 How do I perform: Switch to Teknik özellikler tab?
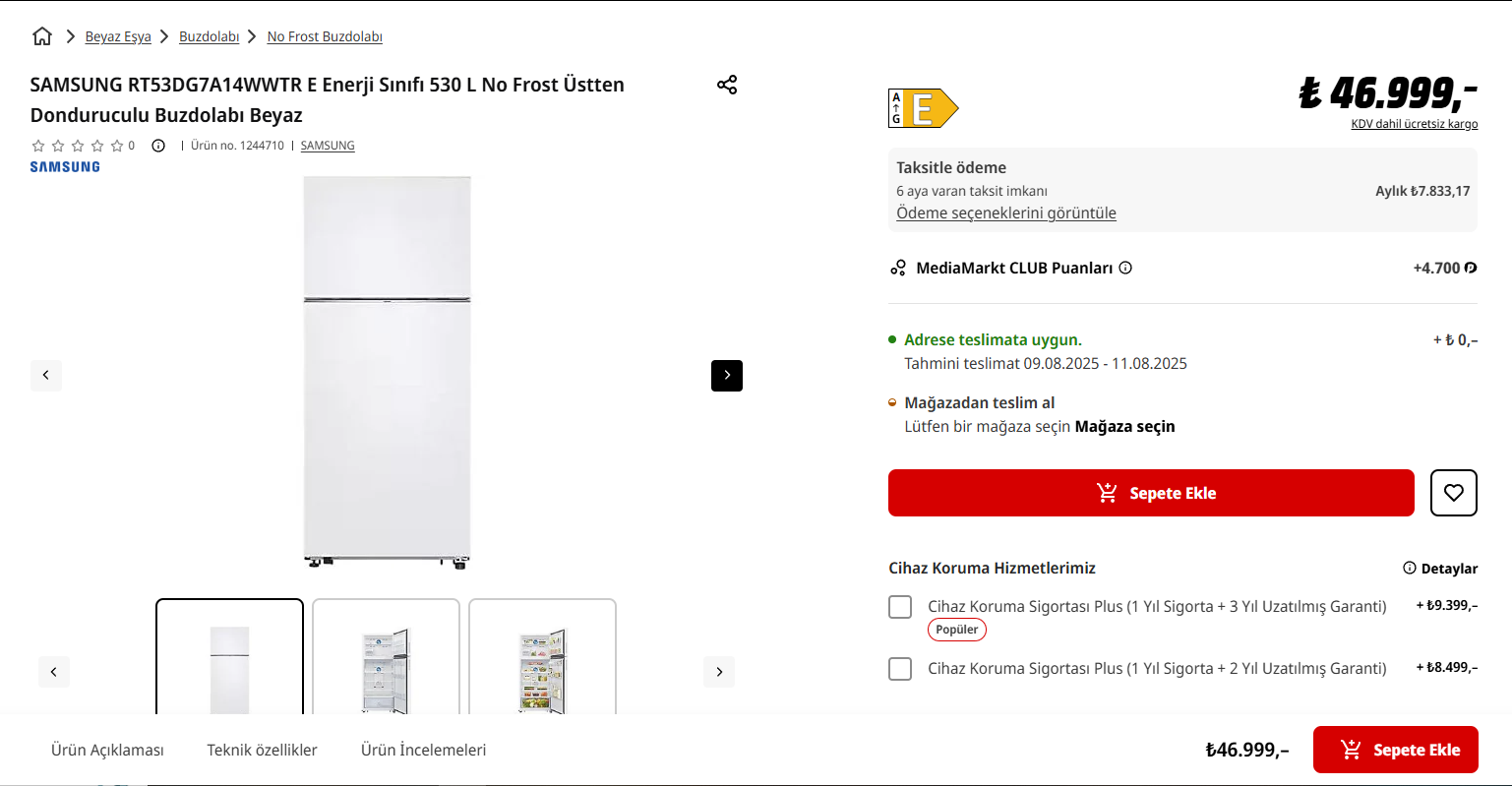[262, 750]
